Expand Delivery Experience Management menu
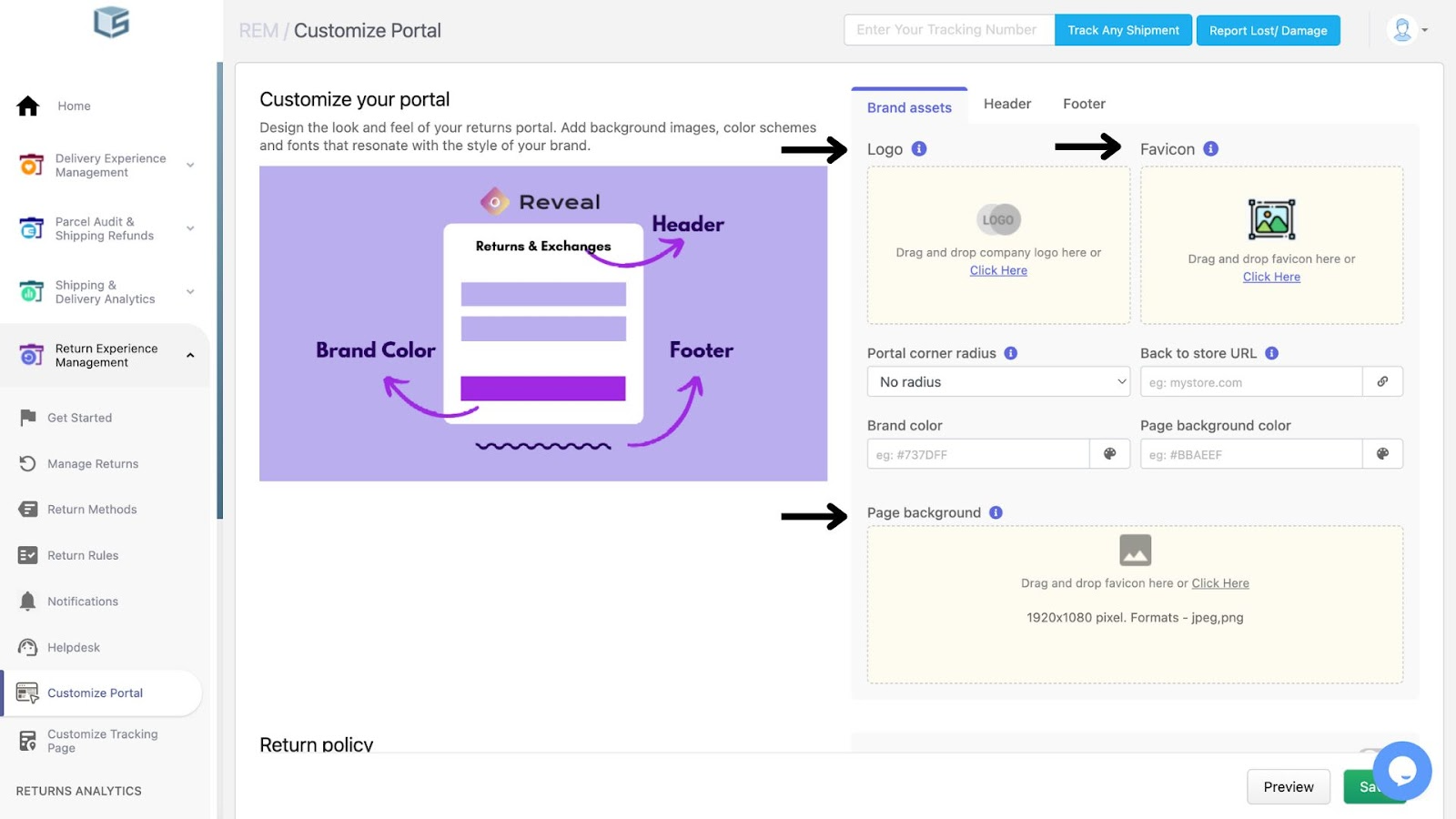Screen dimensions: 1456x819 point(190,165)
